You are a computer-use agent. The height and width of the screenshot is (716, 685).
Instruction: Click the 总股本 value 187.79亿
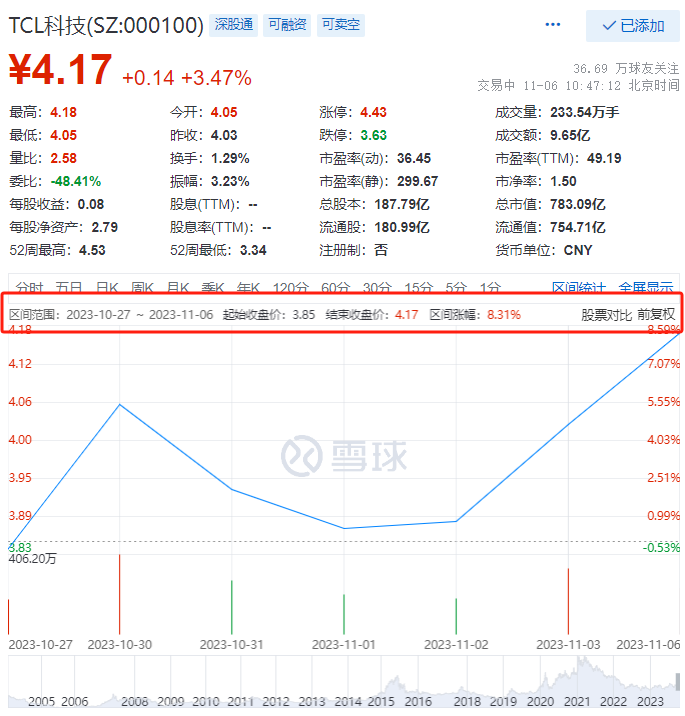(x=402, y=204)
